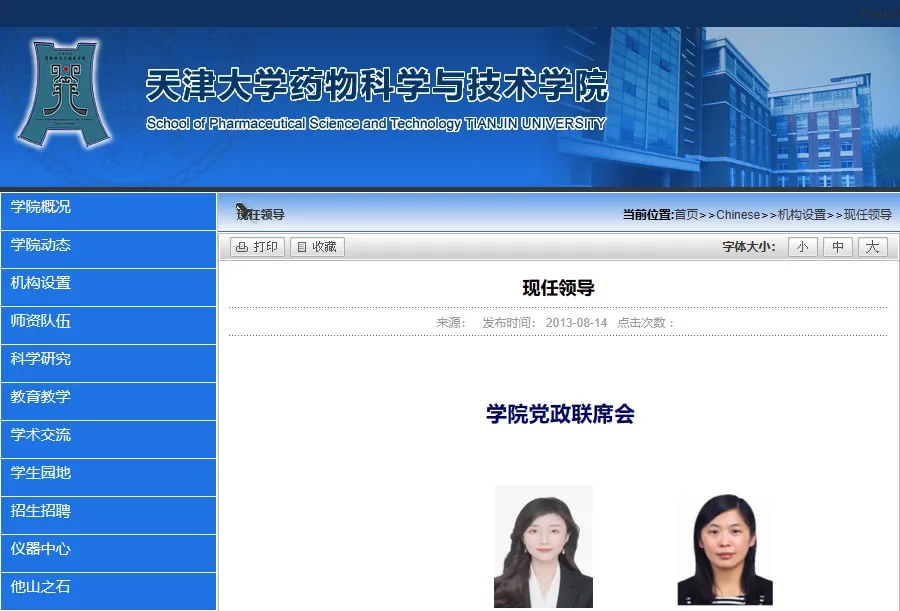Open the 科学研究 sidebar menu item
The width and height of the screenshot is (900, 611).
coord(108,363)
